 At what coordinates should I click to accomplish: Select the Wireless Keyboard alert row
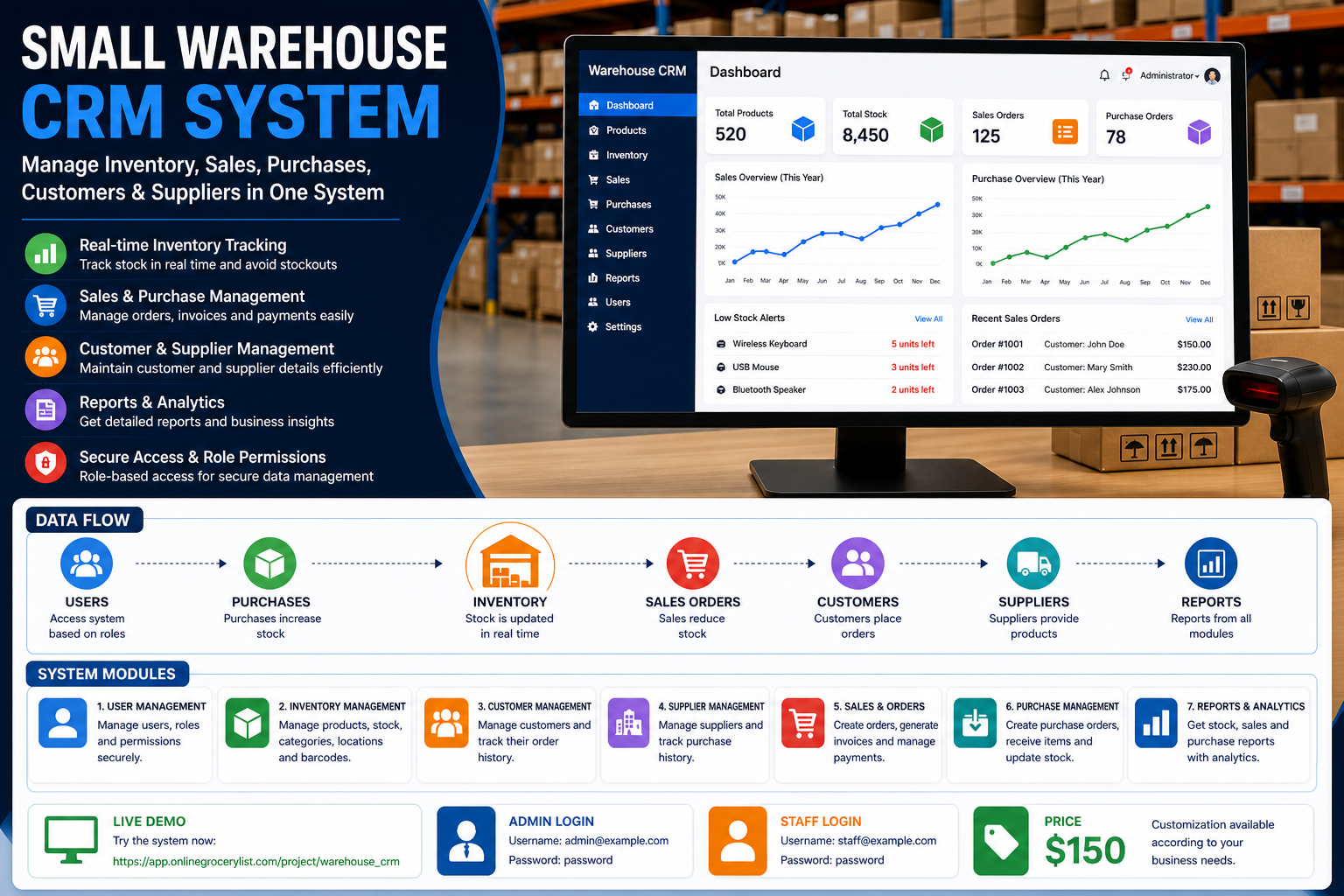(x=826, y=344)
